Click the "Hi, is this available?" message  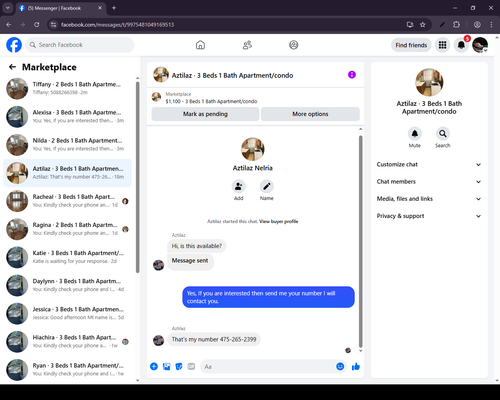pyautogui.click(x=197, y=246)
